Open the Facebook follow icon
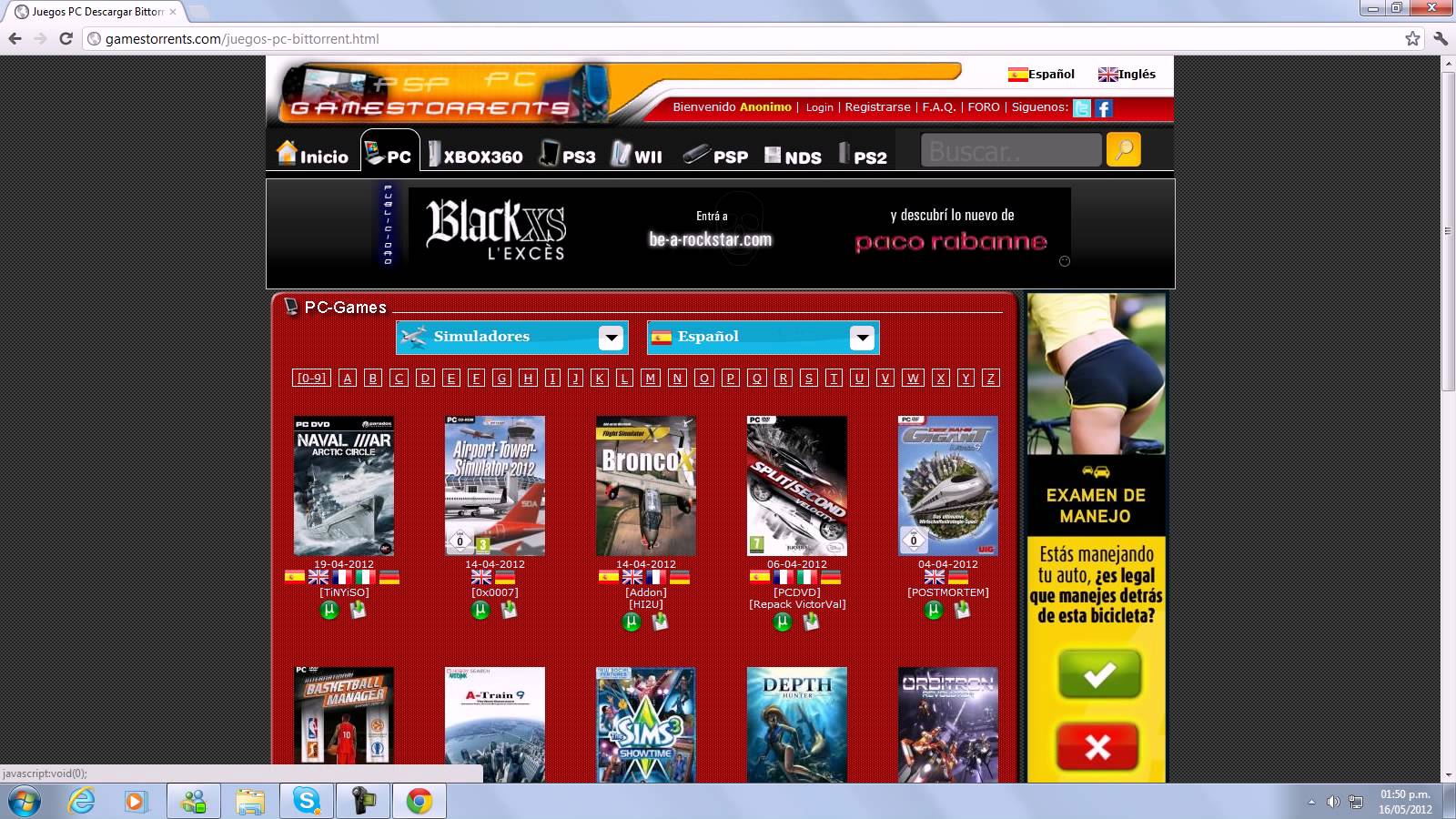 [1104, 108]
